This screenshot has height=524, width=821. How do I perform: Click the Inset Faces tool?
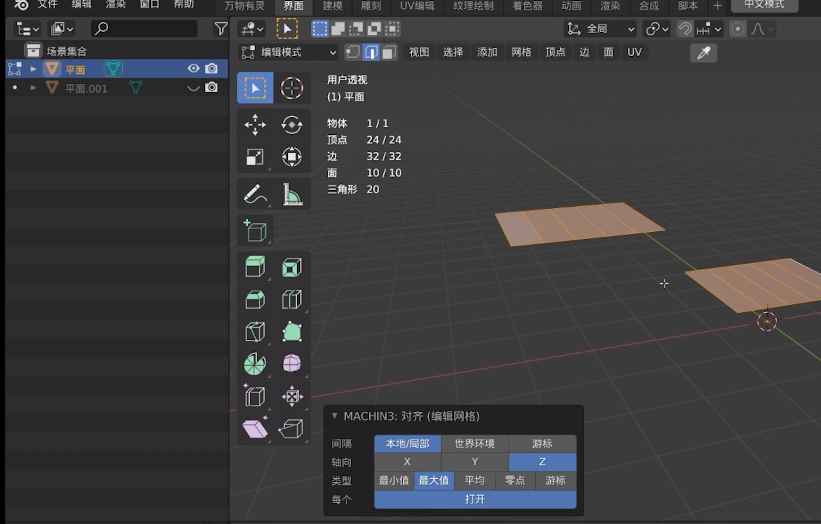pos(292,267)
